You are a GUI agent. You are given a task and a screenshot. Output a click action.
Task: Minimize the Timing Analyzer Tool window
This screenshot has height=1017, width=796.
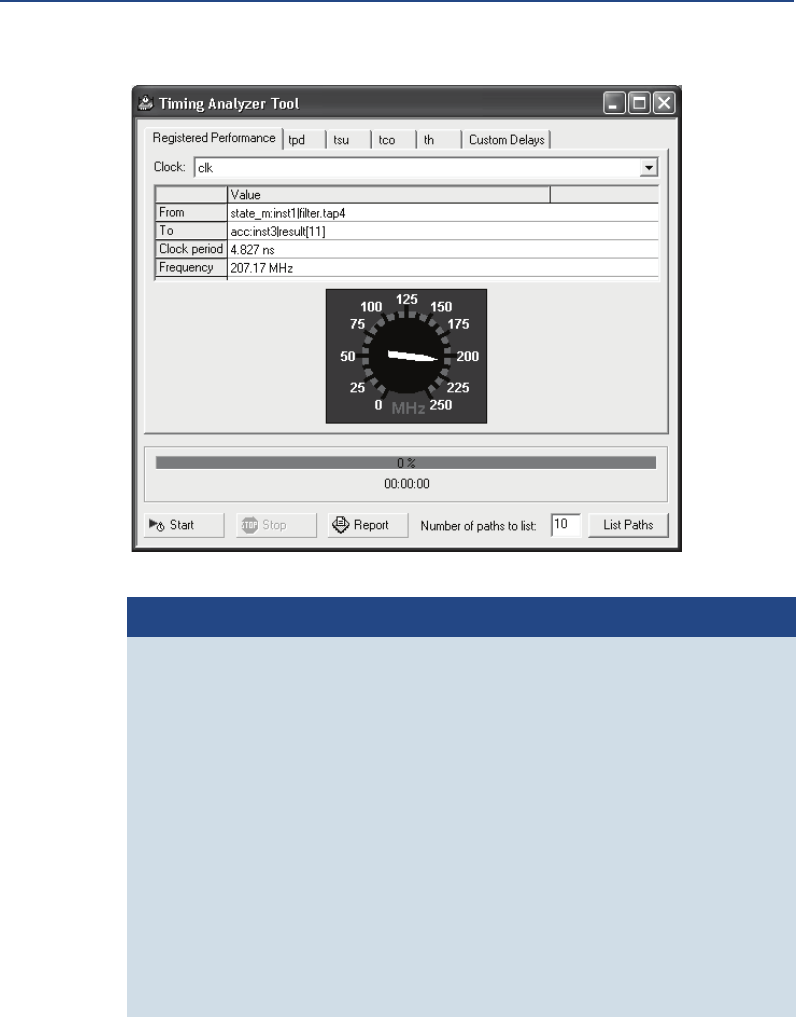(614, 102)
